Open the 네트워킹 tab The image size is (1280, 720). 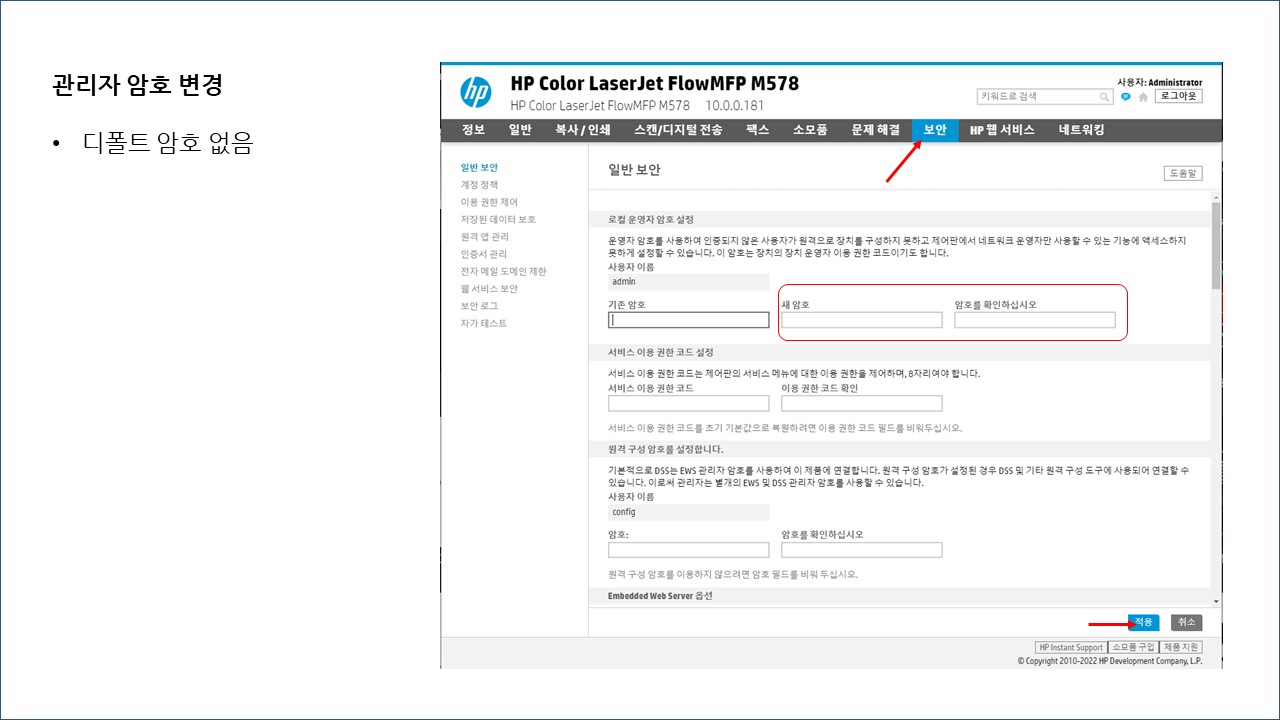pyautogui.click(x=1081, y=130)
